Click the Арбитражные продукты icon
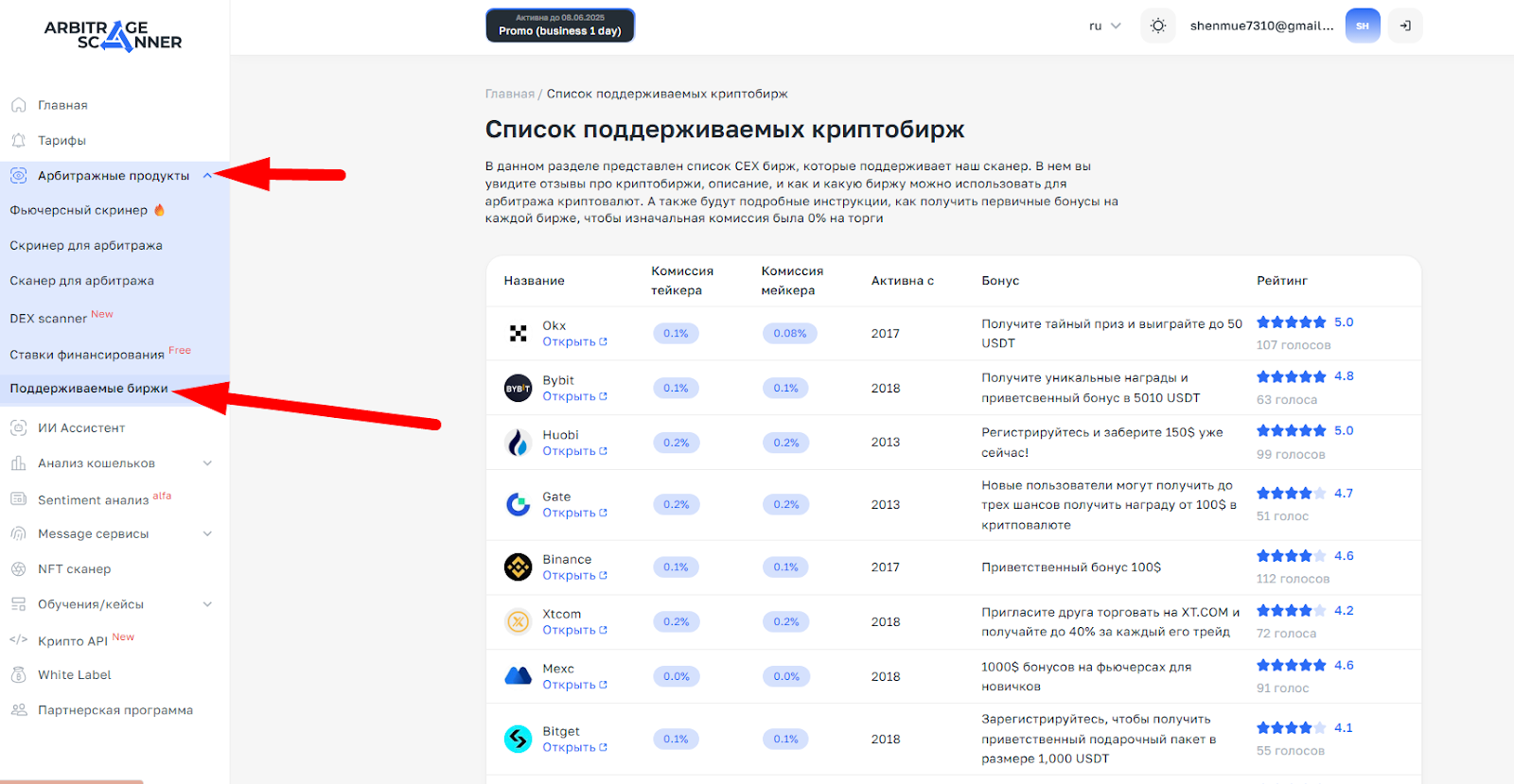This screenshot has width=1514, height=784. click(18, 176)
